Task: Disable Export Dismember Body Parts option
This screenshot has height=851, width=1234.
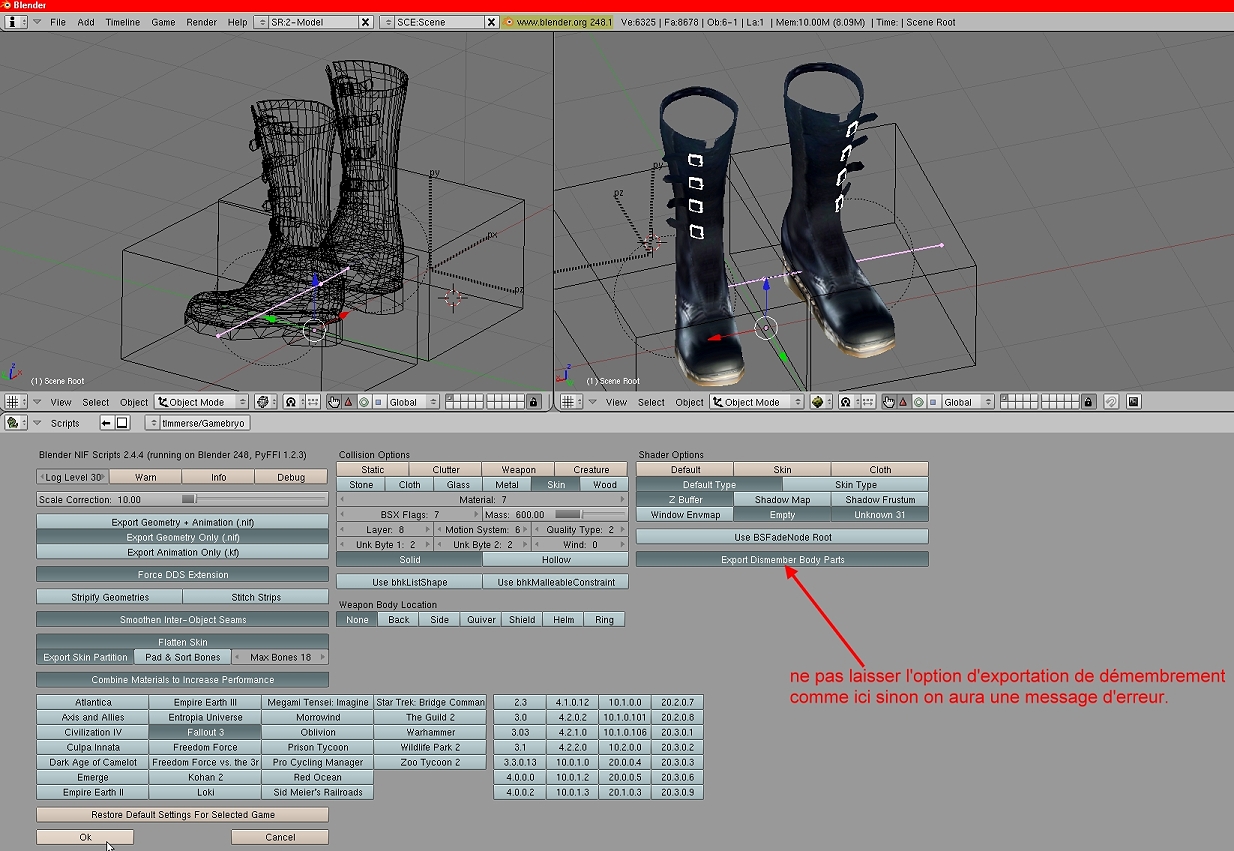Action: point(782,560)
